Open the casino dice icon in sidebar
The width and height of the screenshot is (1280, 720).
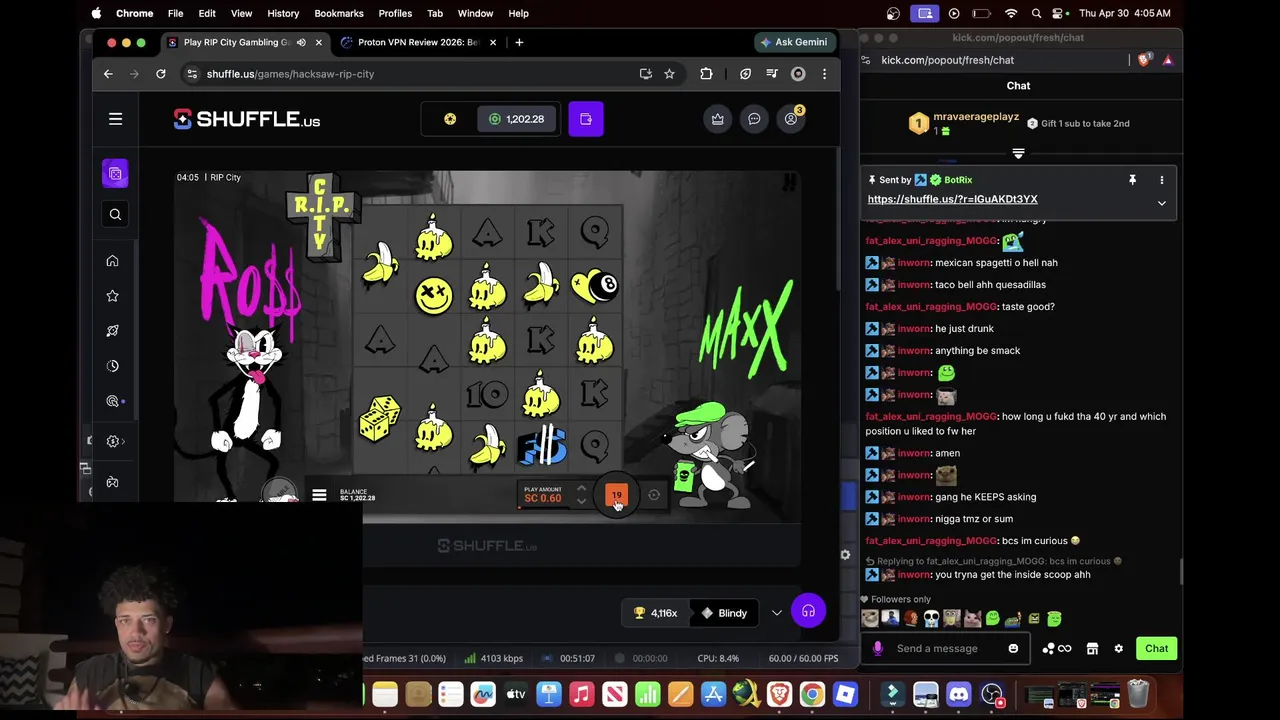pos(115,174)
